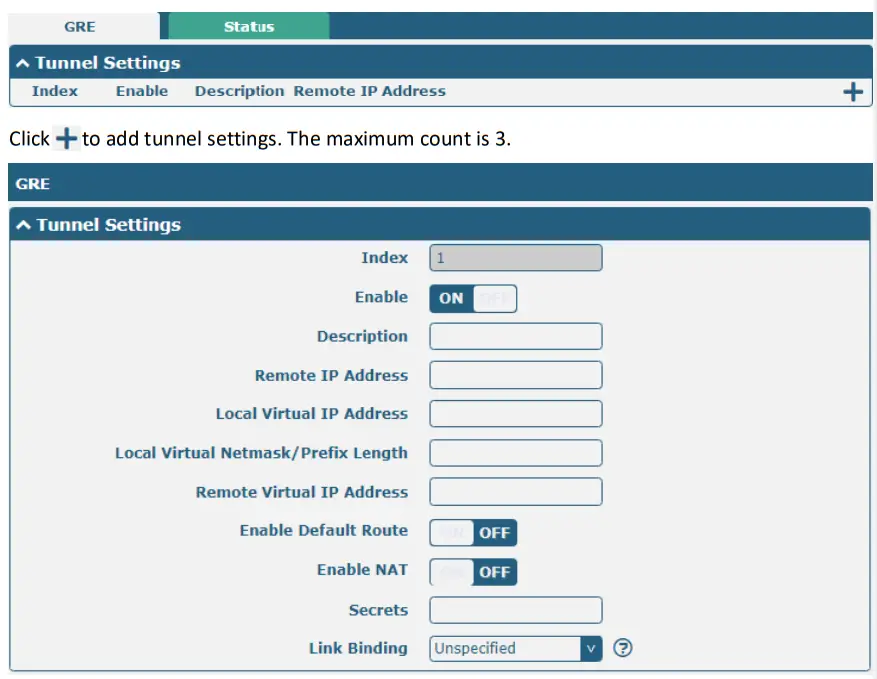Click the Description column header
The image size is (877, 679).
[x=239, y=91]
